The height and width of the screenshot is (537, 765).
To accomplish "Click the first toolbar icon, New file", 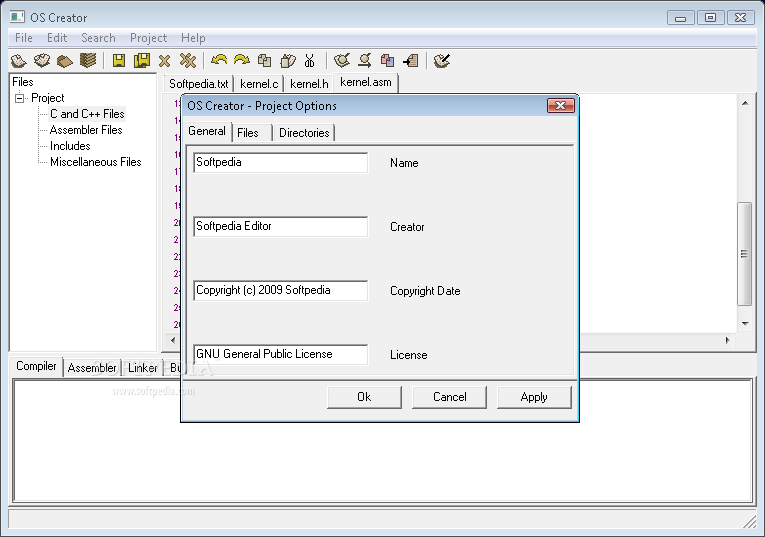I will [x=19, y=61].
